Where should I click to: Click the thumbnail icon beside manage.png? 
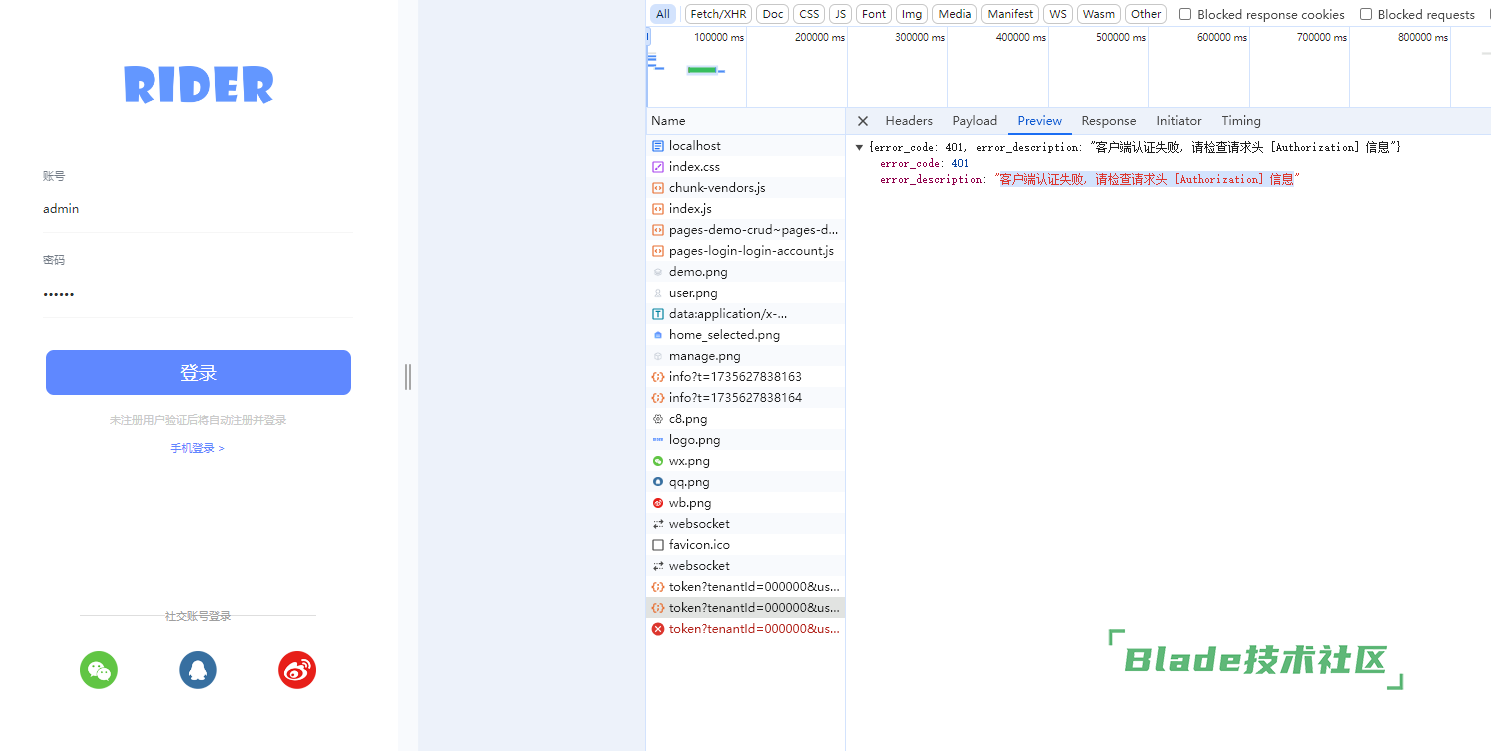coord(658,356)
